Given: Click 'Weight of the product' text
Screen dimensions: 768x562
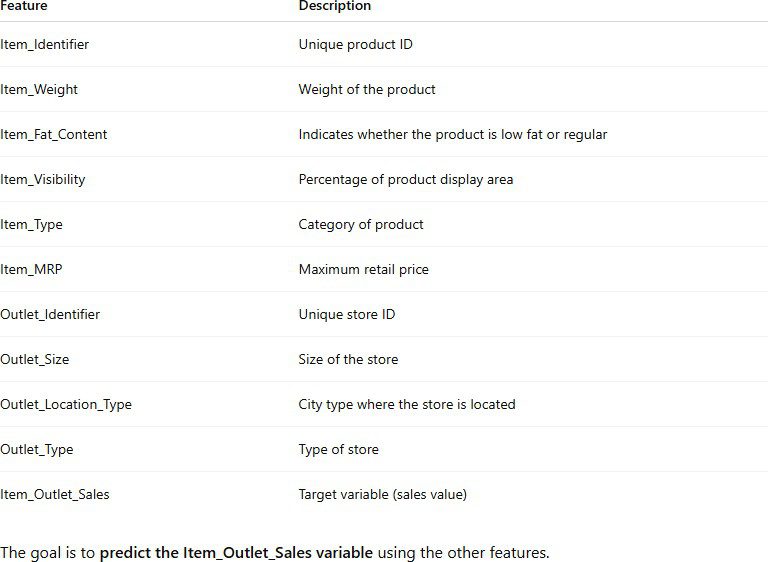Looking at the screenshot, I should click(367, 90).
